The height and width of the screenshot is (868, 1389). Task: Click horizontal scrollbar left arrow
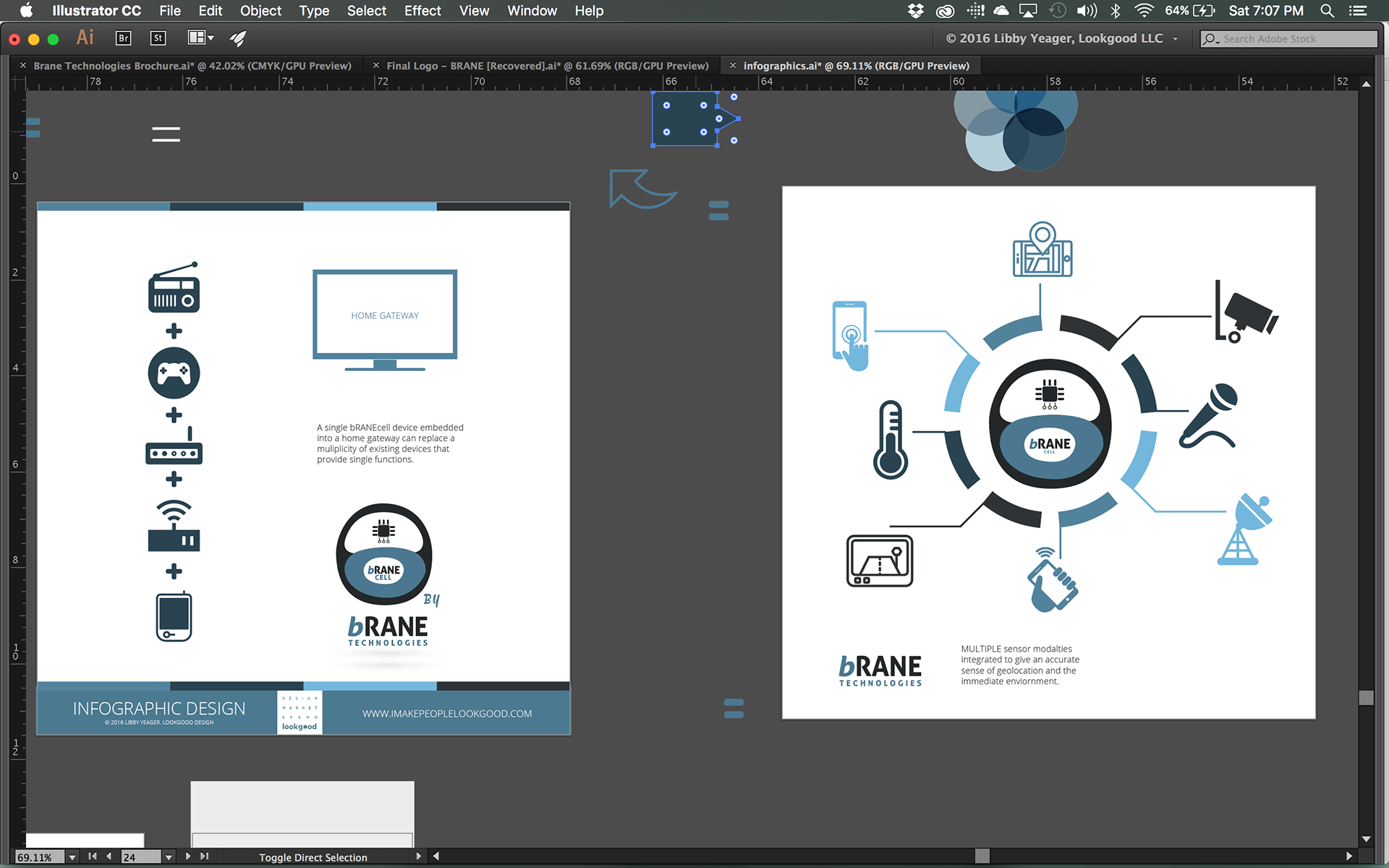(x=436, y=856)
